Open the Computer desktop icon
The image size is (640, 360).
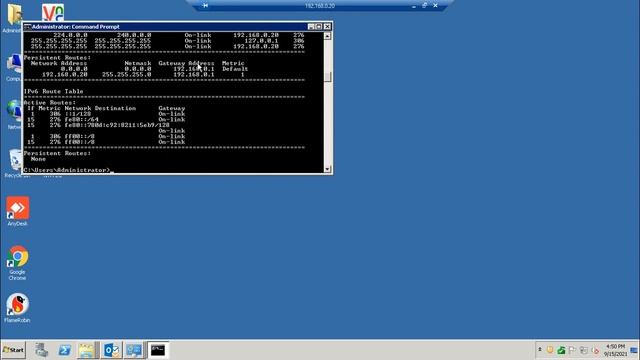(15, 67)
